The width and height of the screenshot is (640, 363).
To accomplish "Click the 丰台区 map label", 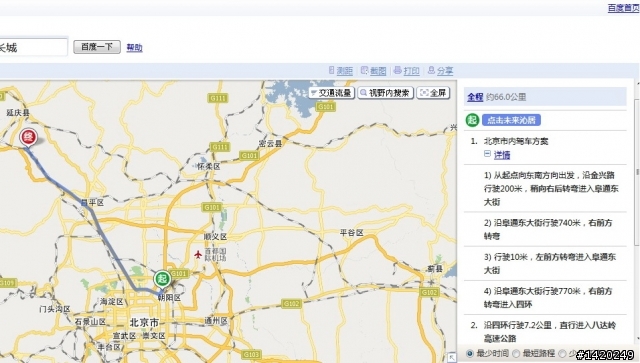I will pos(109,347).
